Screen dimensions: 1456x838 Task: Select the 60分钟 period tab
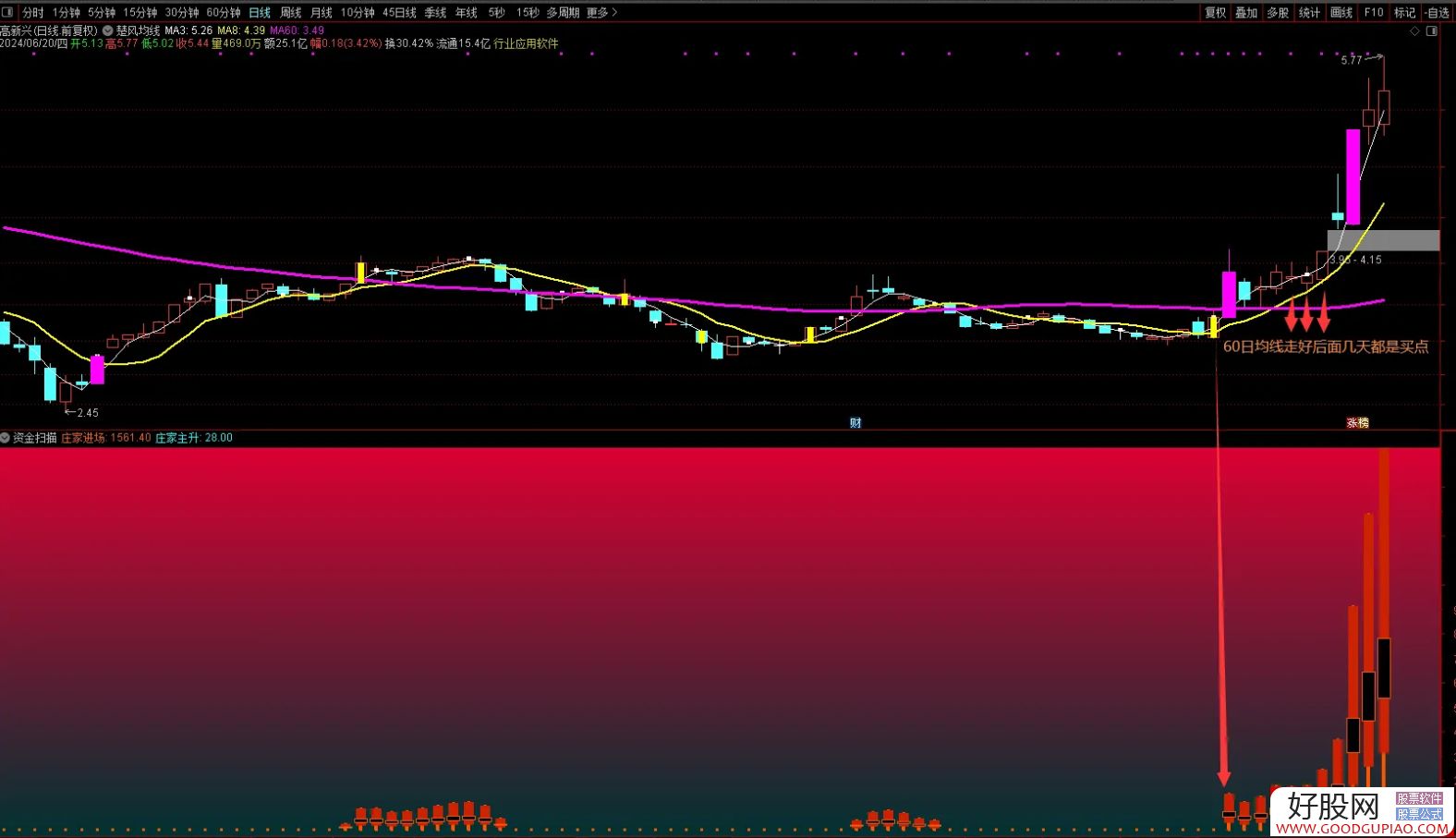(x=224, y=12)
